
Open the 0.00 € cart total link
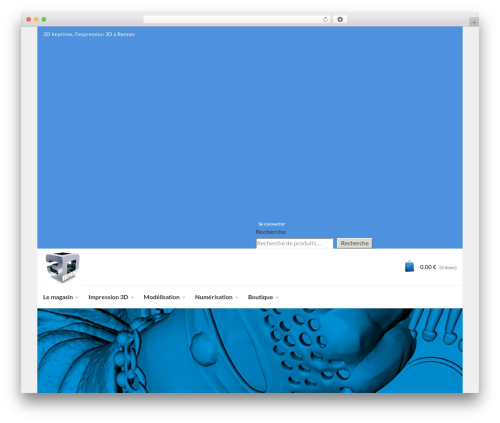(x=428, y=267)
